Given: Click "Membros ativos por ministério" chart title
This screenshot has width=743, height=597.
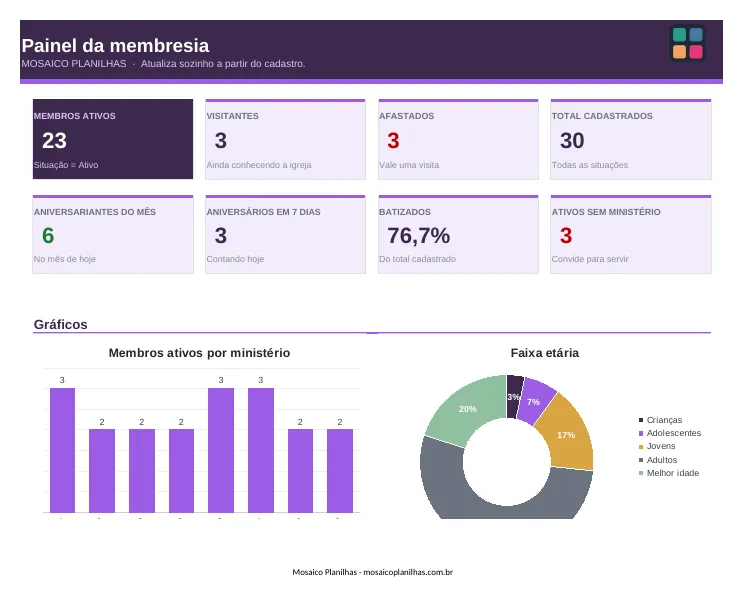Looking at the screenshot, I should 199,353.
